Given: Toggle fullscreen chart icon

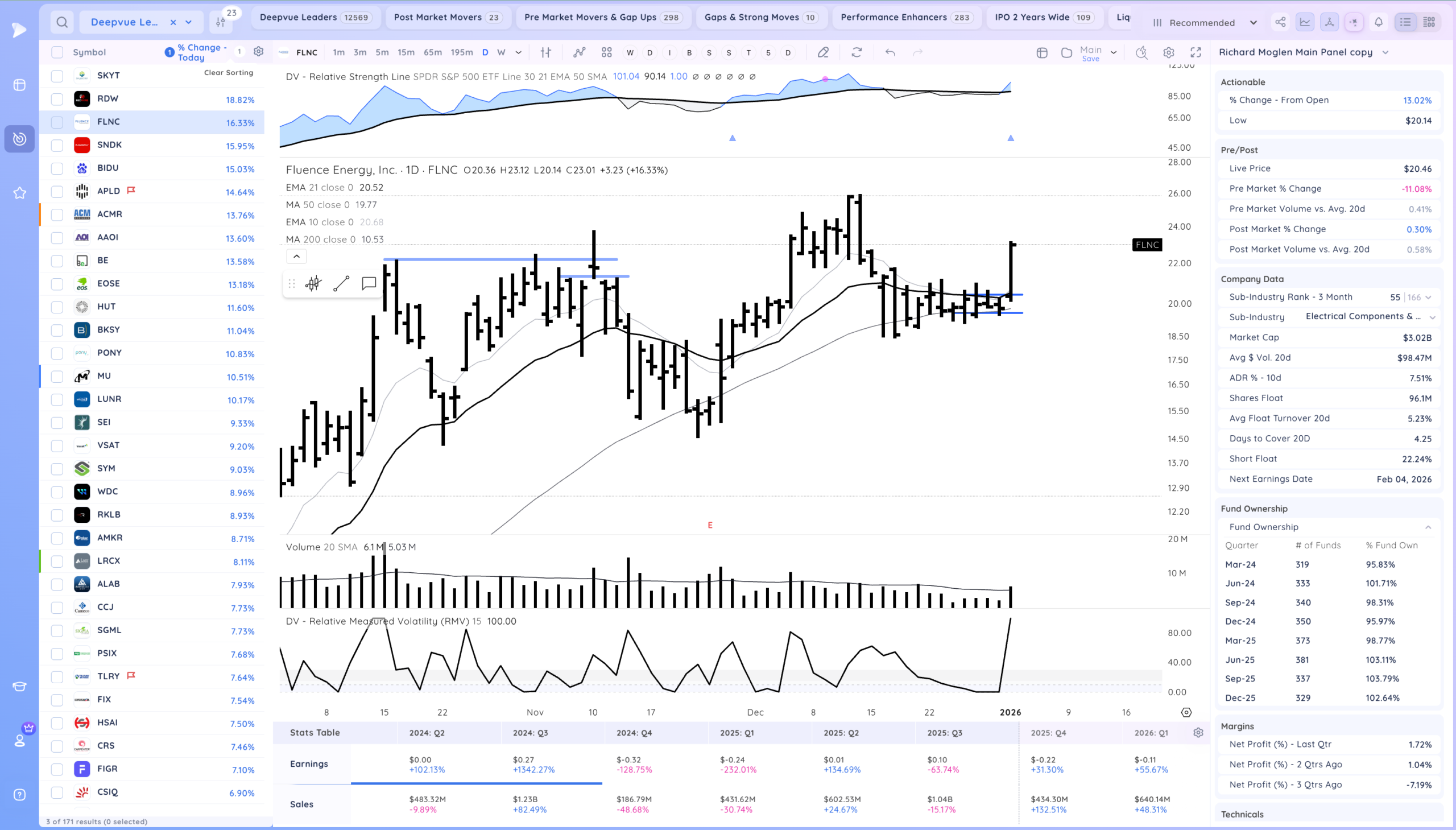Looking at the screenshot, I should click(x=1196, y=52).
